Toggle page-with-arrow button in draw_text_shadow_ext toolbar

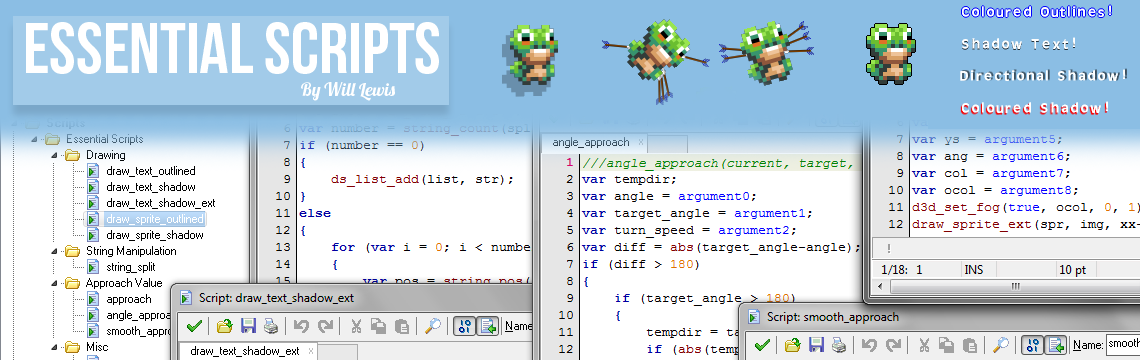click(x=488, y=326)
